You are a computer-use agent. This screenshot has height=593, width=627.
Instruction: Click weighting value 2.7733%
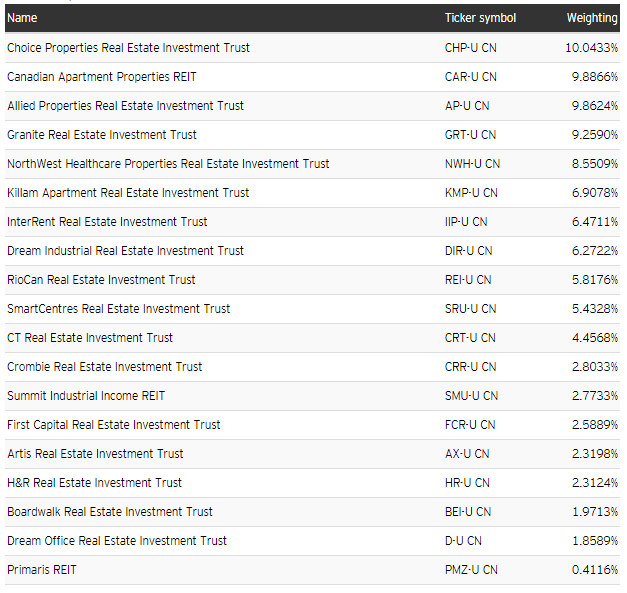[x=595, y=396]
